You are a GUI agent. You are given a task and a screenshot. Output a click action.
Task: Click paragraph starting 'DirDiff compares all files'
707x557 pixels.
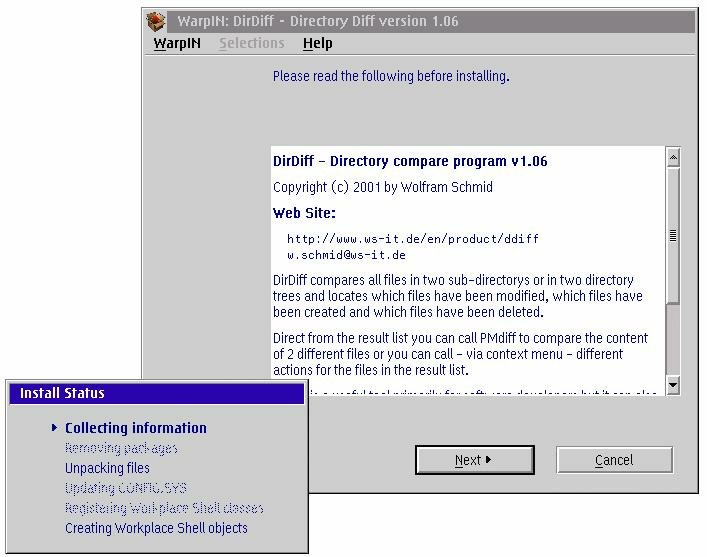(x=458, y=296)
